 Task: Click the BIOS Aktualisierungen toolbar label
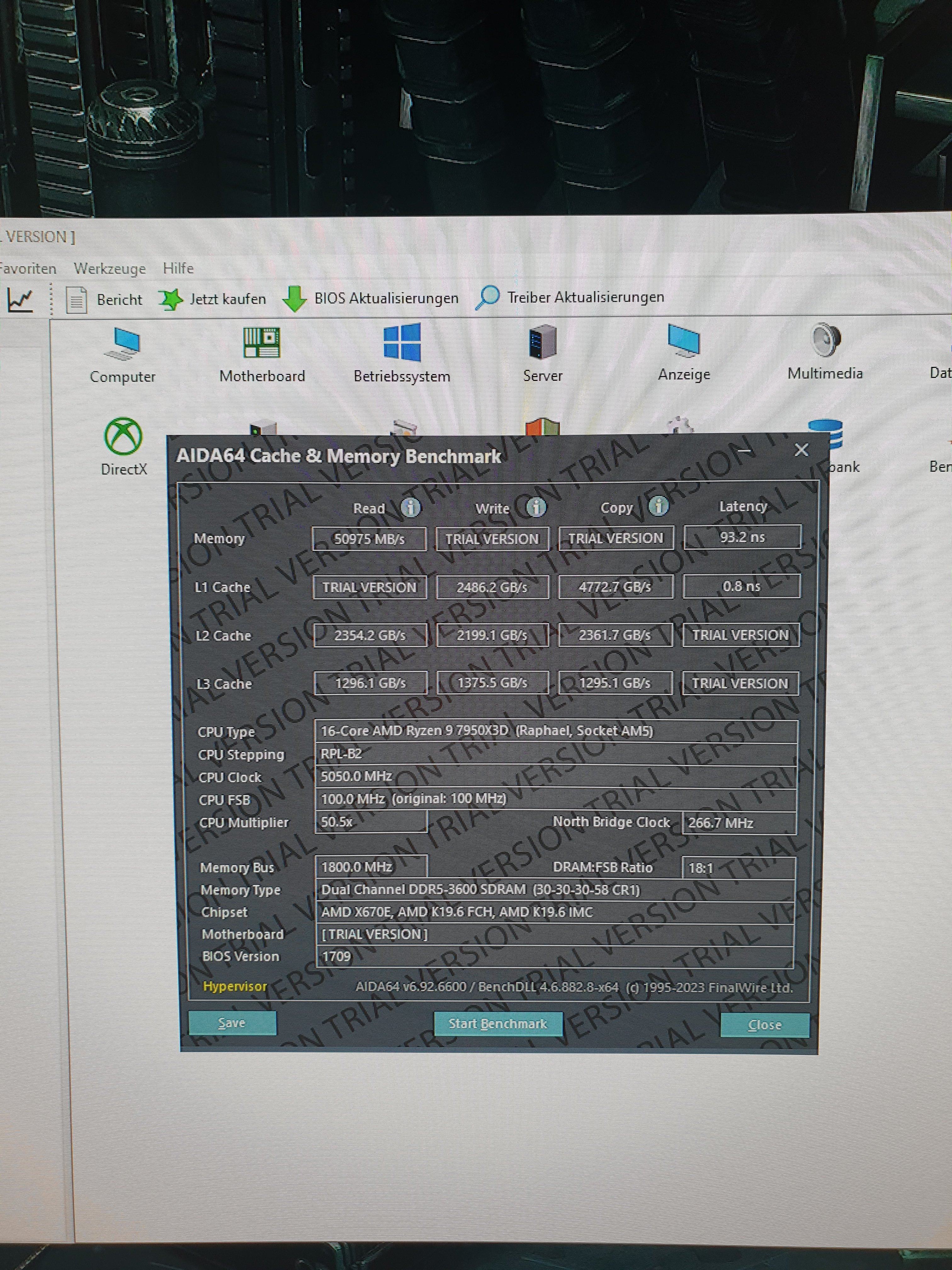pyautogui.click(x=386, y=298)
